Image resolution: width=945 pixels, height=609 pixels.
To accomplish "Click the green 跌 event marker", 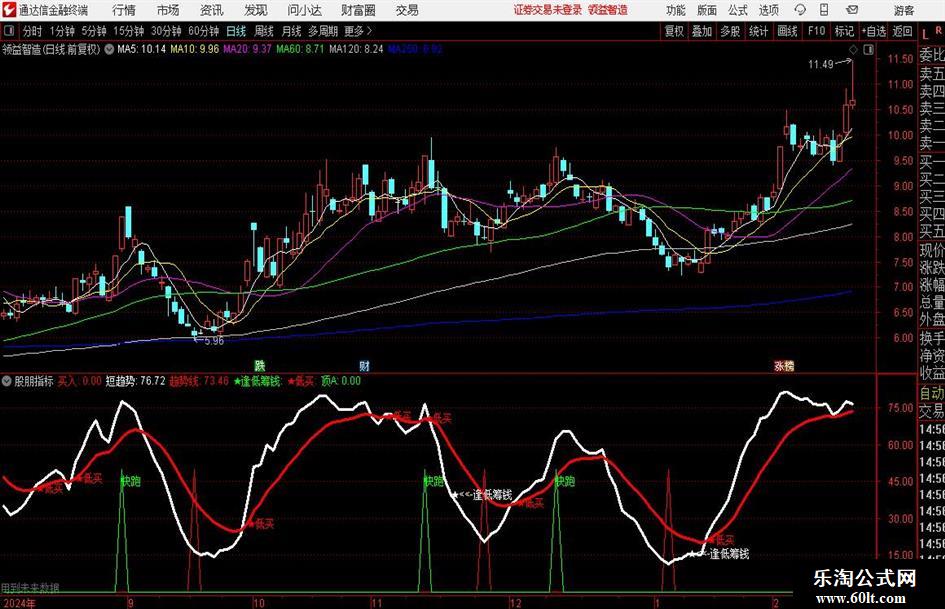I will (260, 365).
